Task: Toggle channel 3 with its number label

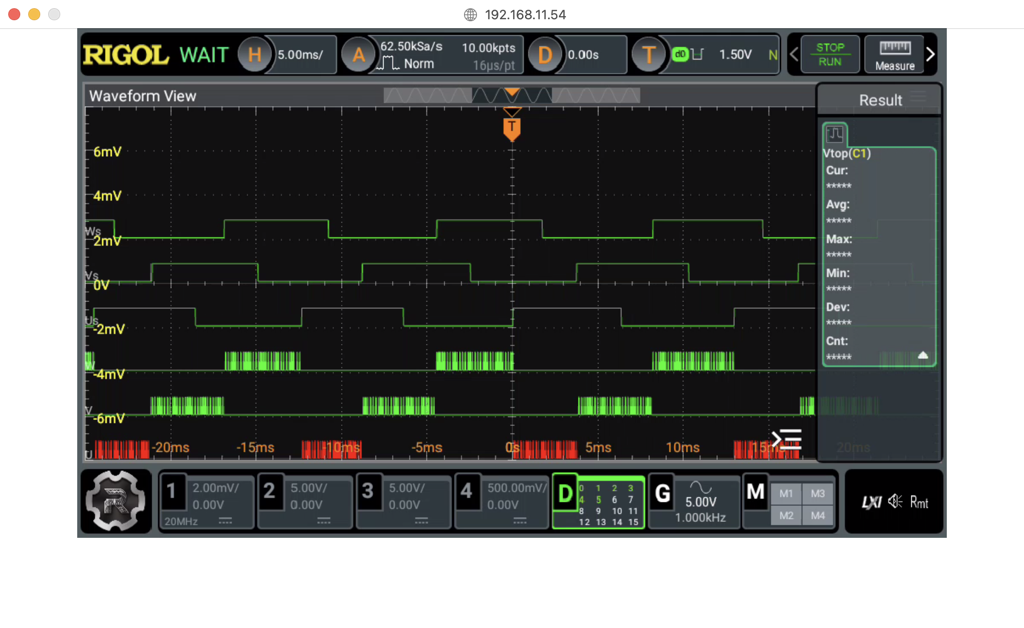Action: [368, 491]
